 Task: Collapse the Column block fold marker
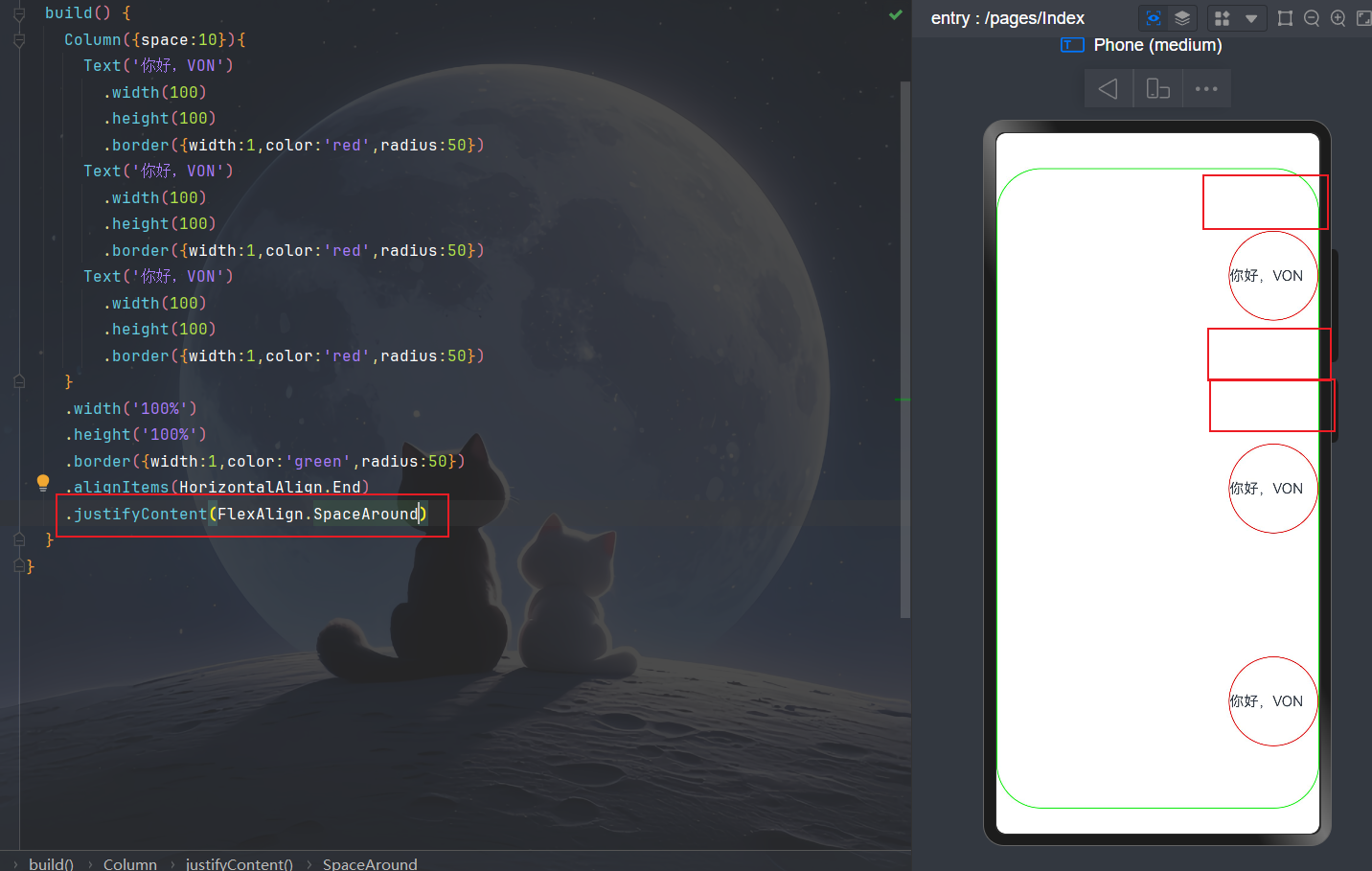click(x=19, y=40)
